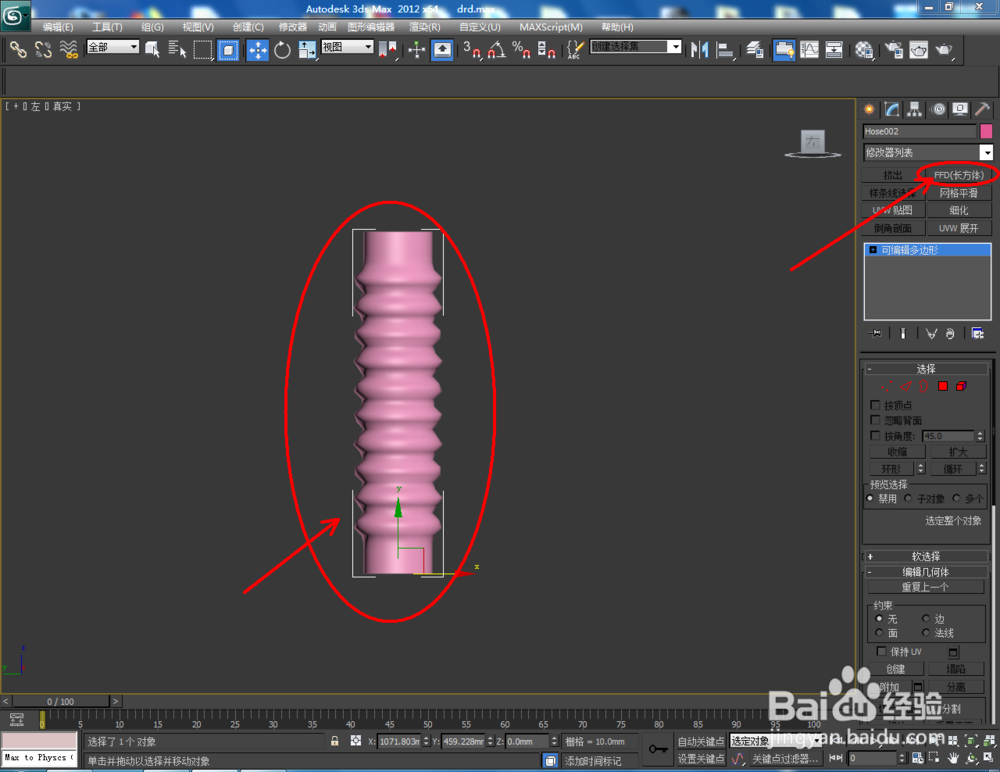This screenshot has width=1000, height=772.
Task: Select the 边 constraint radio button
Action: tap(925, 618)
